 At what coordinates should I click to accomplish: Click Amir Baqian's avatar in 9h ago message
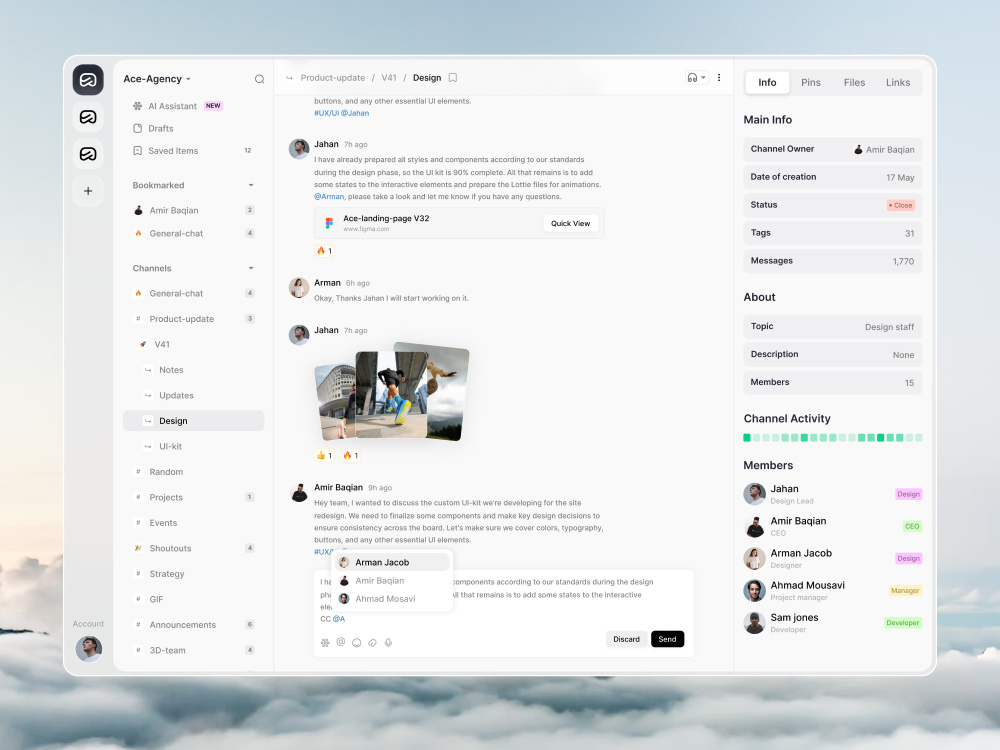pos(299,492)
